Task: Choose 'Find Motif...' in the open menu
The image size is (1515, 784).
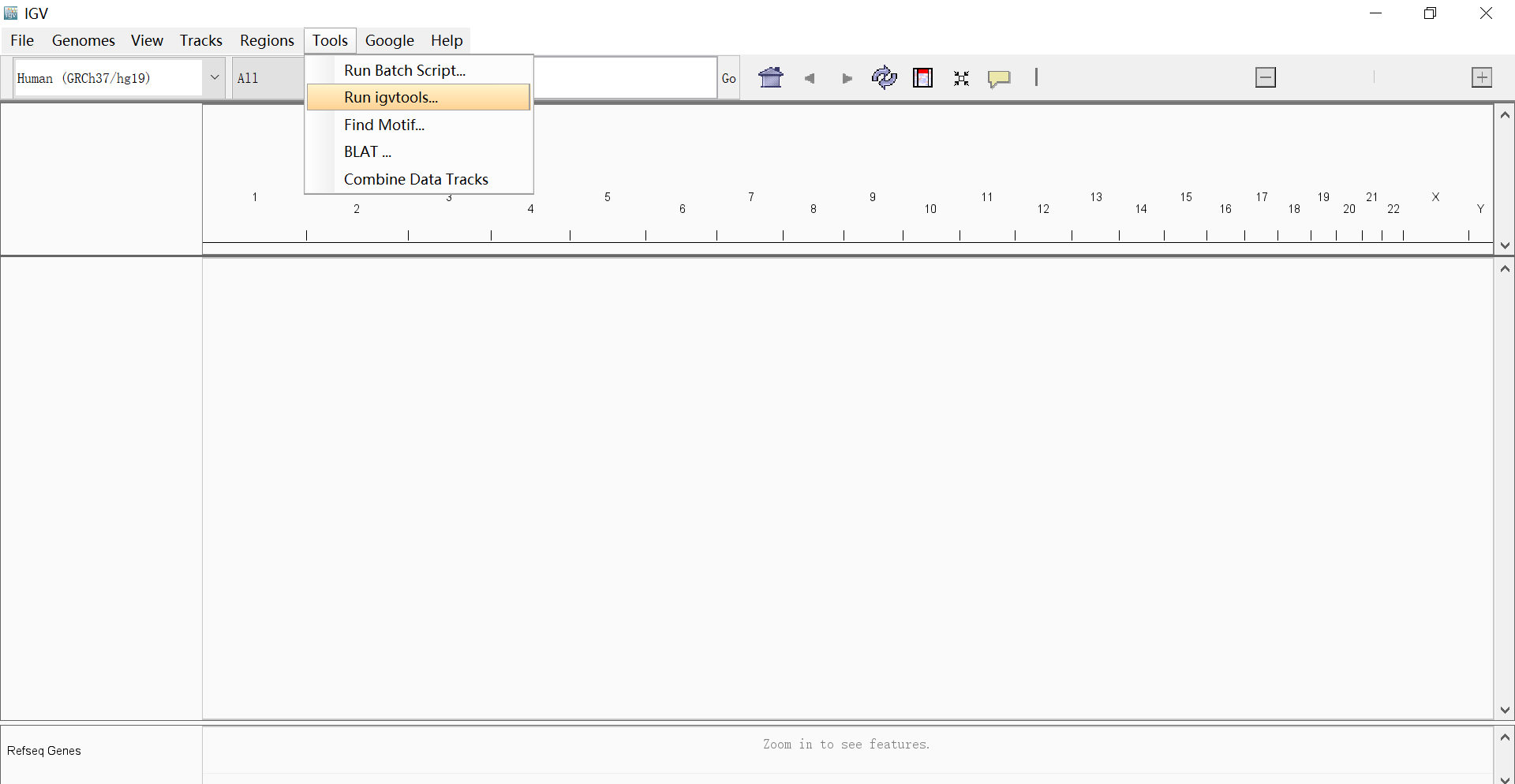Action: point(384,124)
